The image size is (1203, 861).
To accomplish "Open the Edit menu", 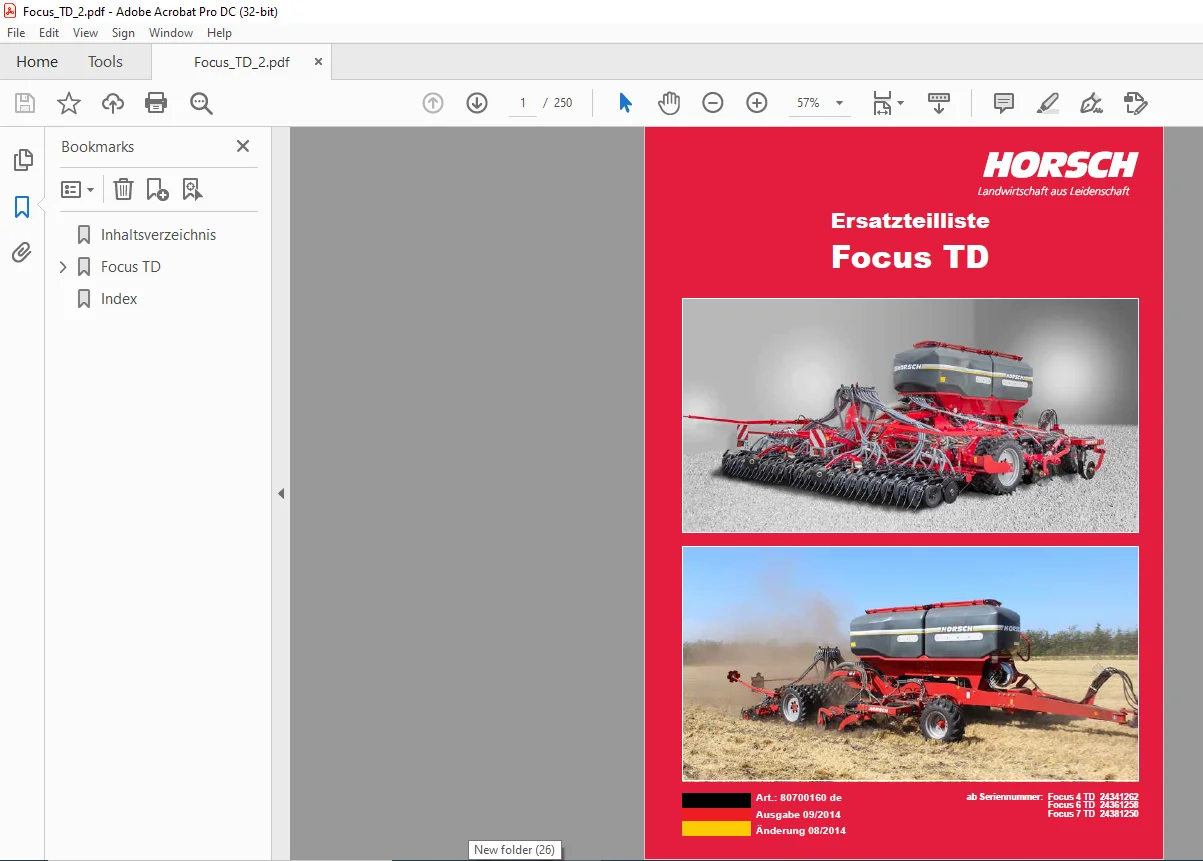I will click(49, 33).
